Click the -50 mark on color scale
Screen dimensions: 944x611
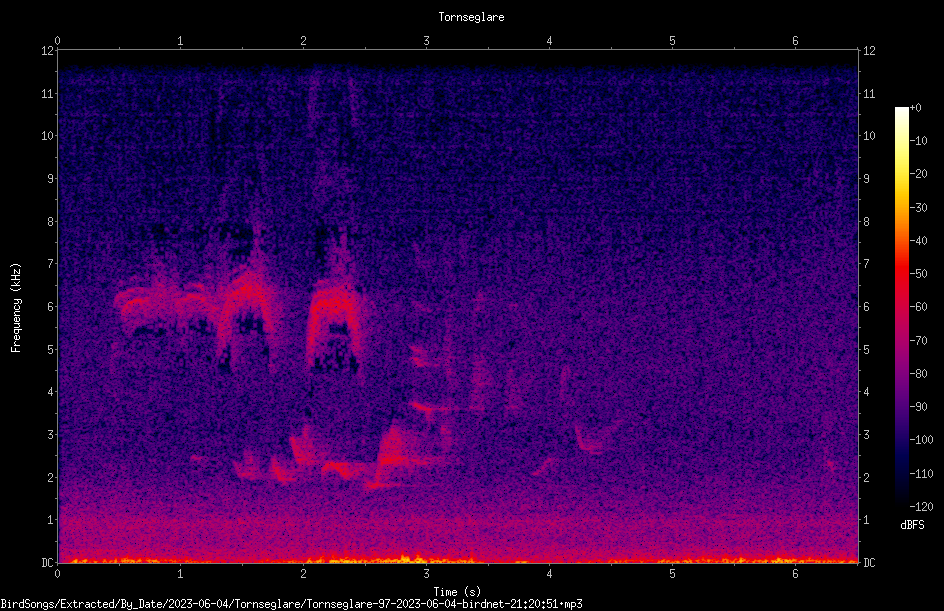coord(919,274)
